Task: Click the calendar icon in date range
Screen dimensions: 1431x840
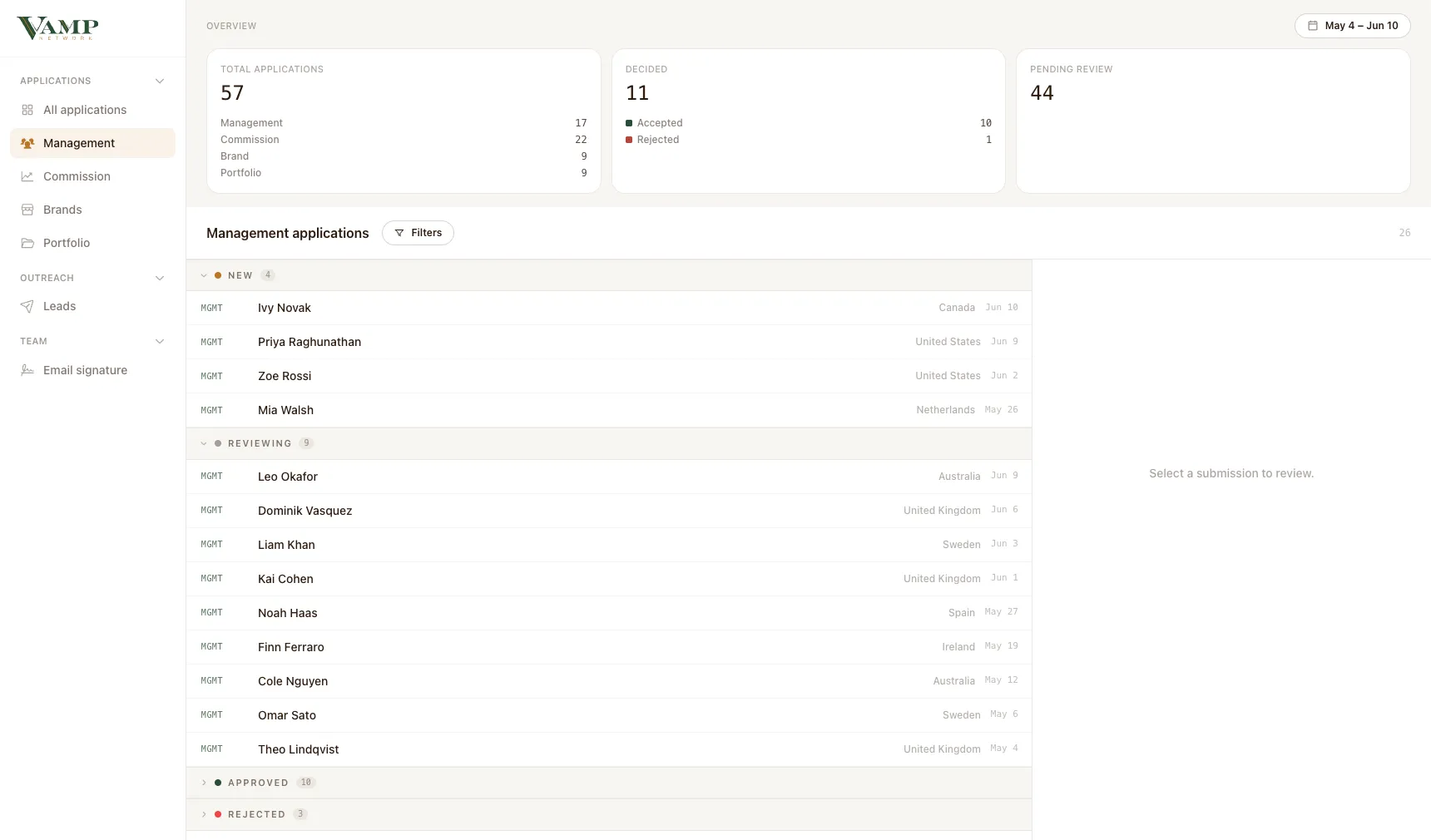Action: click(x=1313, y=26)
